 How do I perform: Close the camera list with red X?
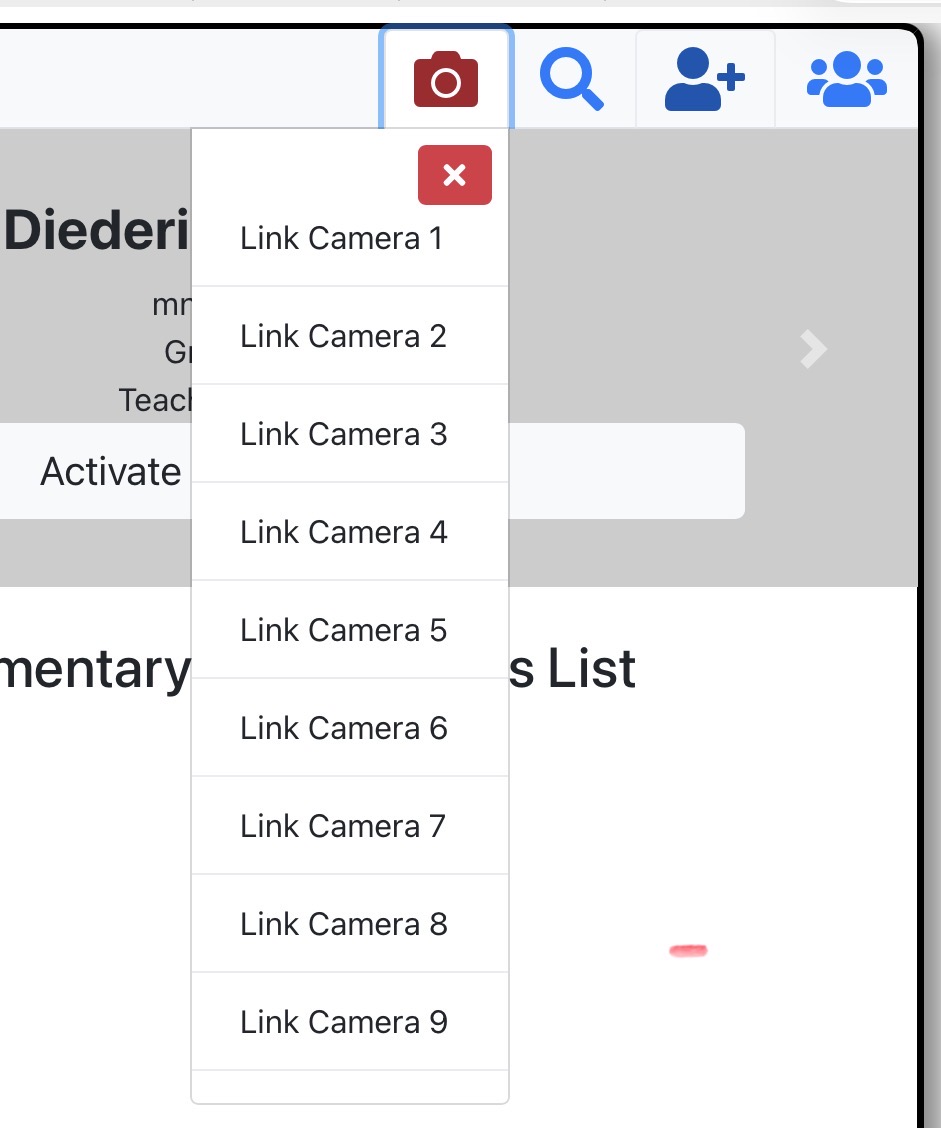(455, 175)
